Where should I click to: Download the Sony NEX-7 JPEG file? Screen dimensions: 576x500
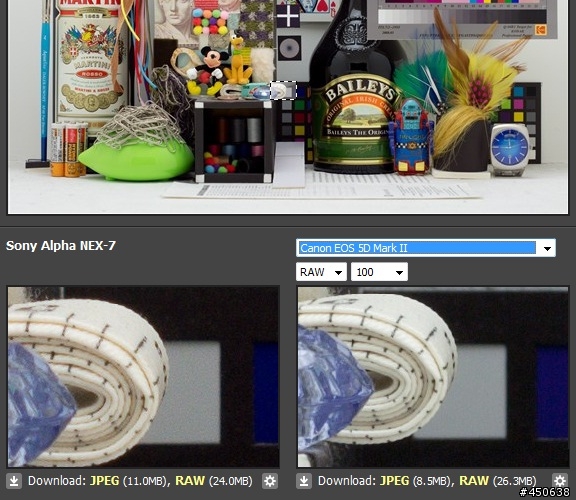pos(104,481)
